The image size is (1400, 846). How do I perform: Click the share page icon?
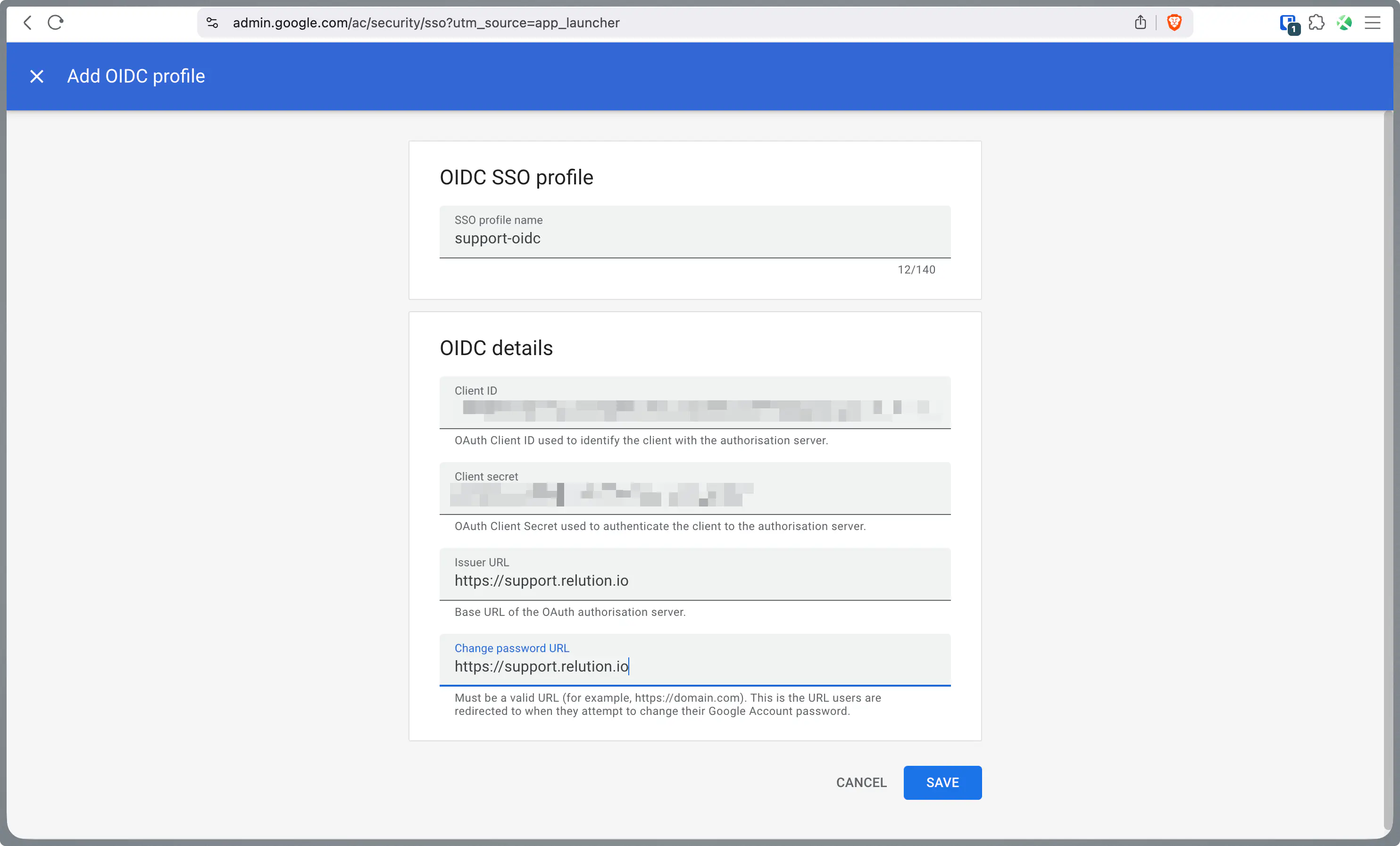click(1140, 23)
